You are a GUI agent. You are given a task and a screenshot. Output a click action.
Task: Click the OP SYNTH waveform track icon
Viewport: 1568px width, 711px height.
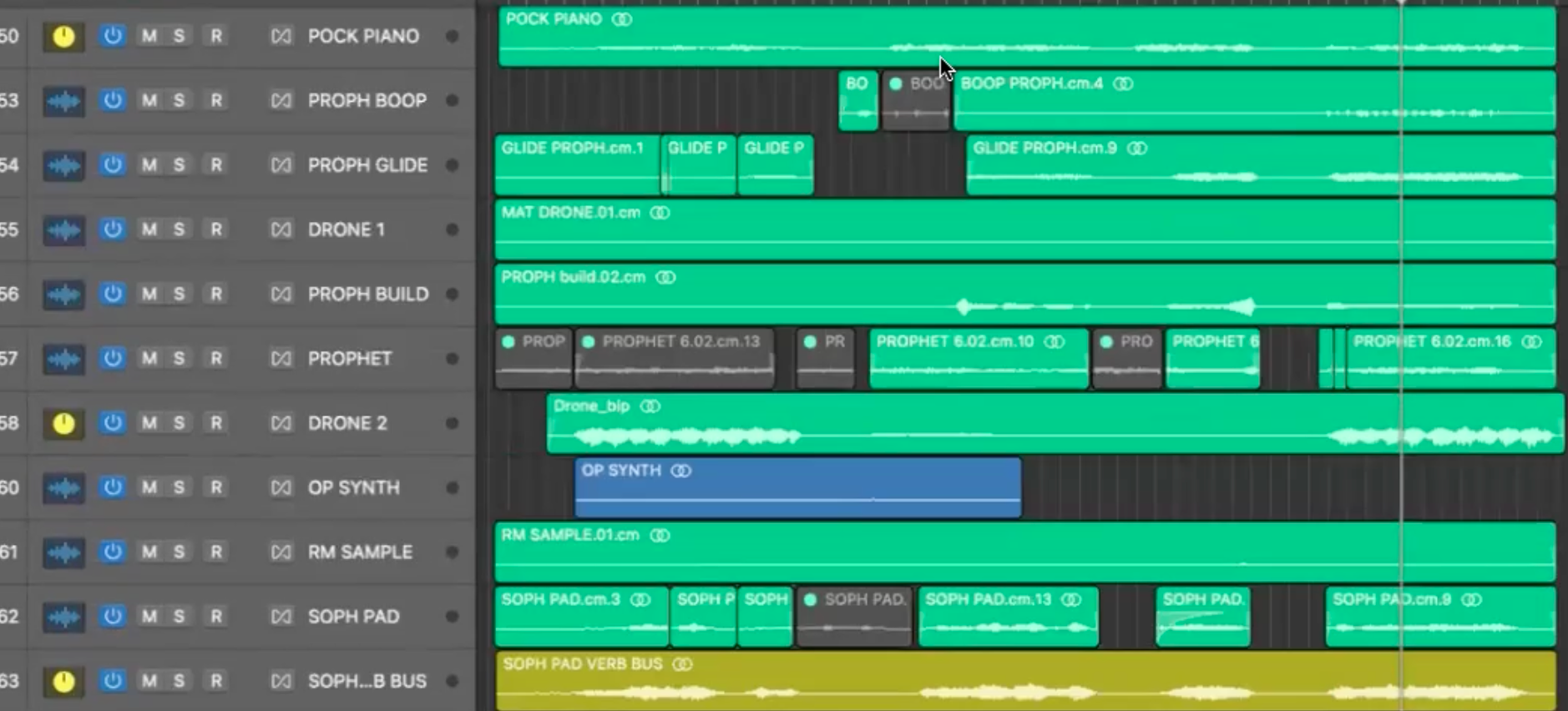(x=63, y=487)
